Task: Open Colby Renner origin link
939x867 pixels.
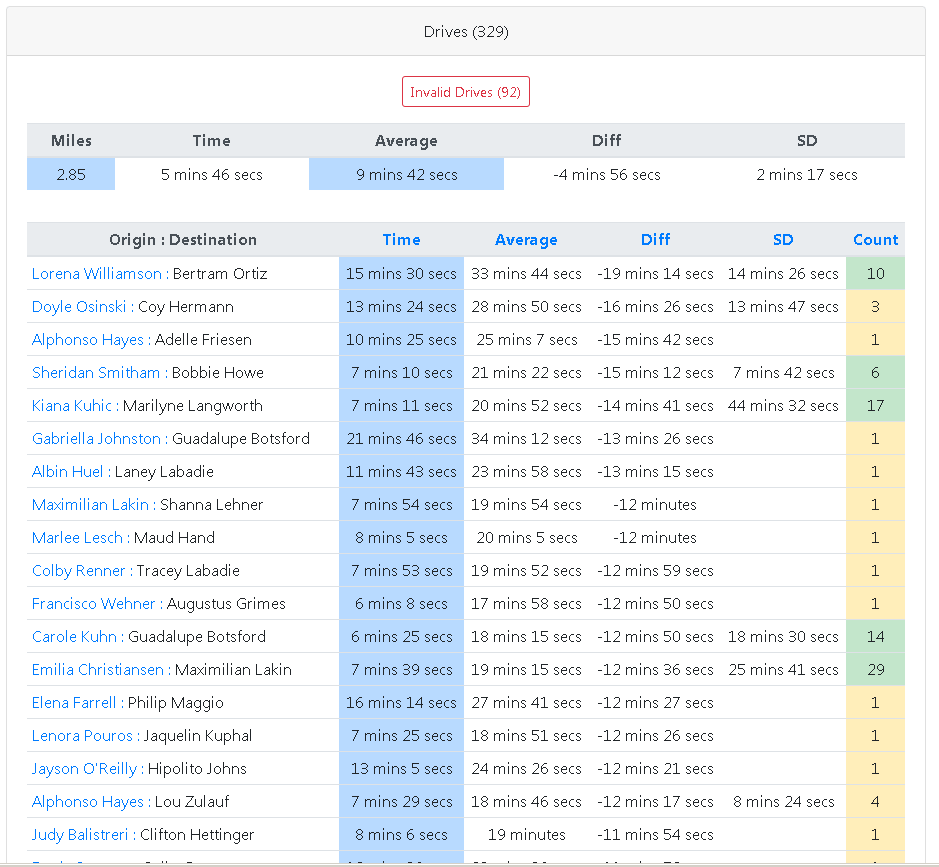Action: click(x=79, y=571)
